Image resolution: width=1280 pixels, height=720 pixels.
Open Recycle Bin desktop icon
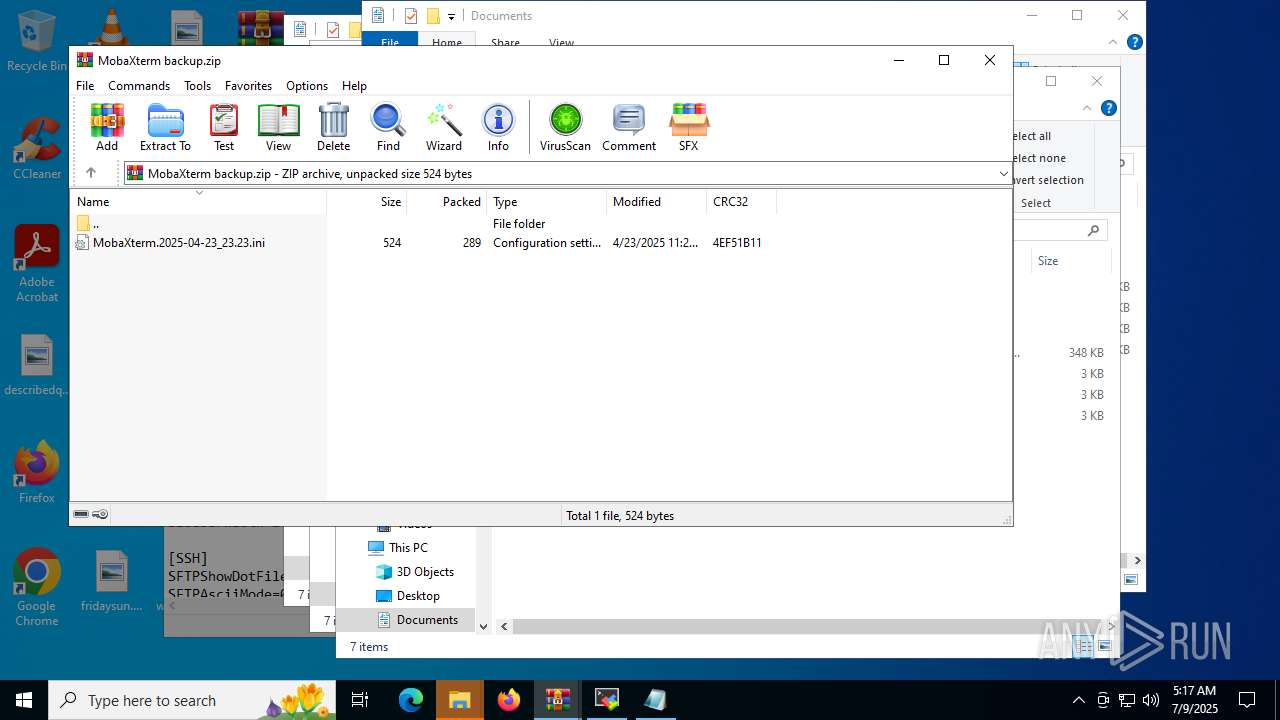[x=37, y=41]
